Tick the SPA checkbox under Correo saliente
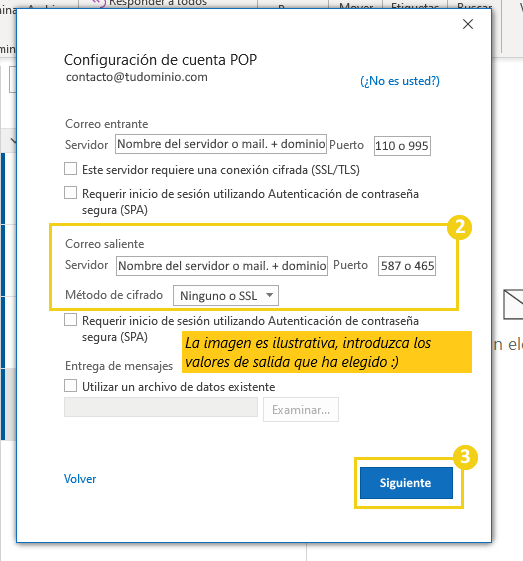This screenshot has width=523, height=561. click(x=70, y=319)
